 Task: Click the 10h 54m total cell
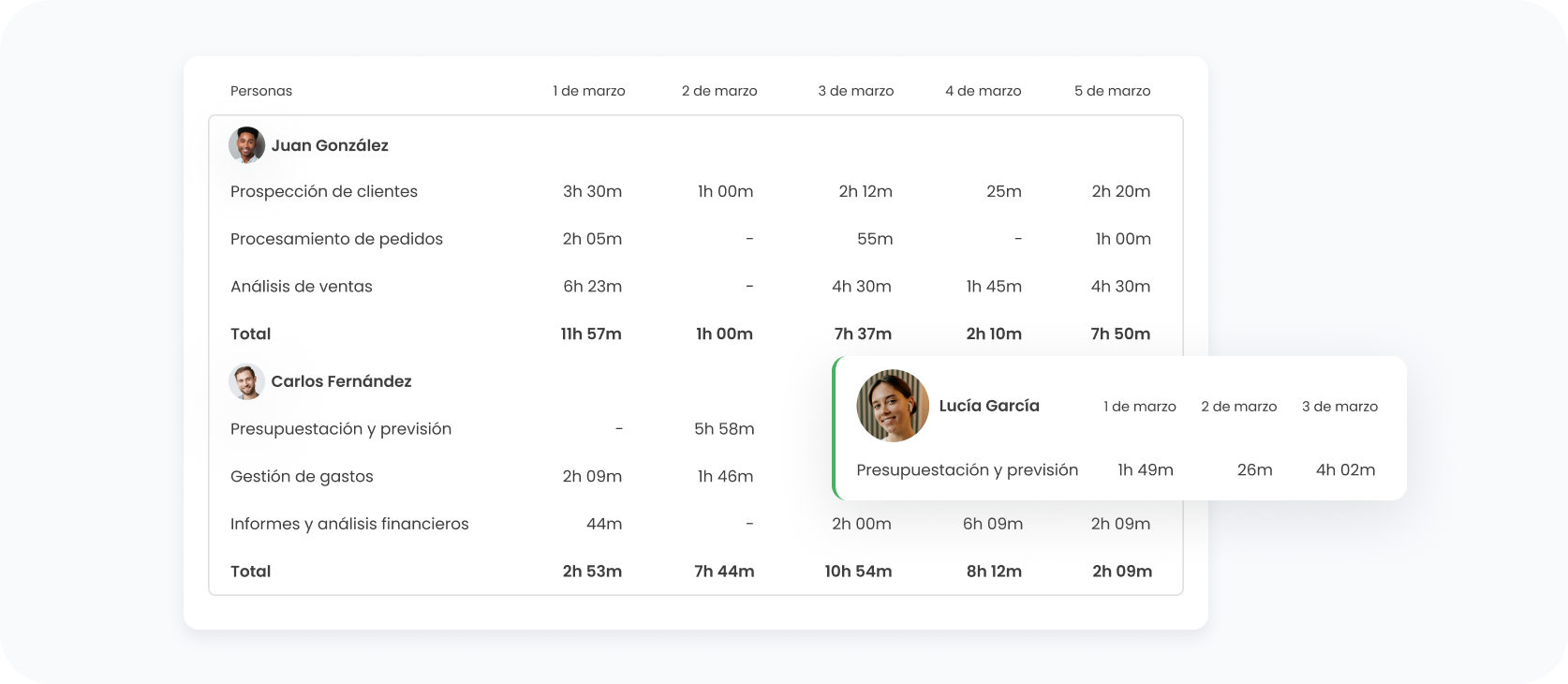click(858, 572)
